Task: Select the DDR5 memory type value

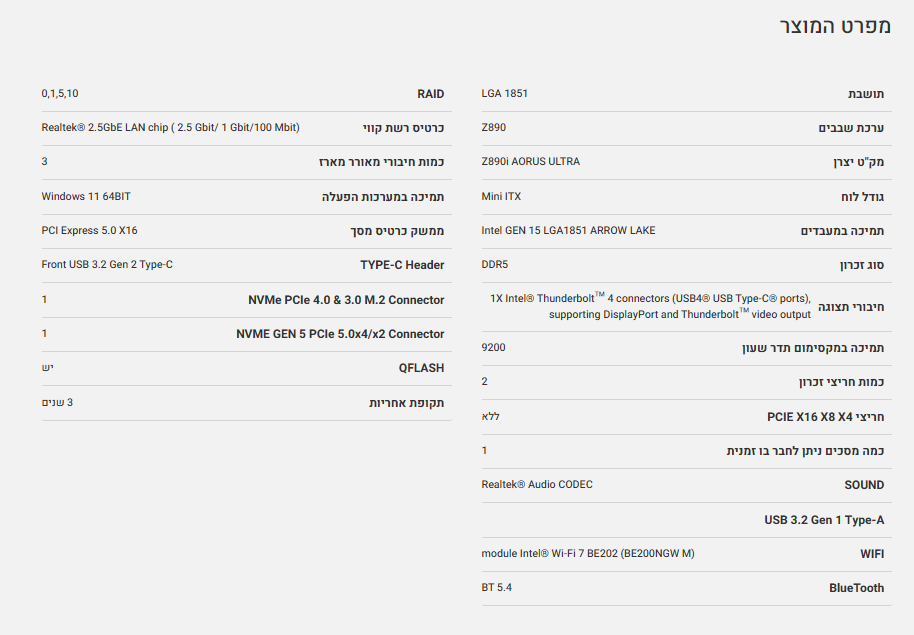Action: [495, 265]
